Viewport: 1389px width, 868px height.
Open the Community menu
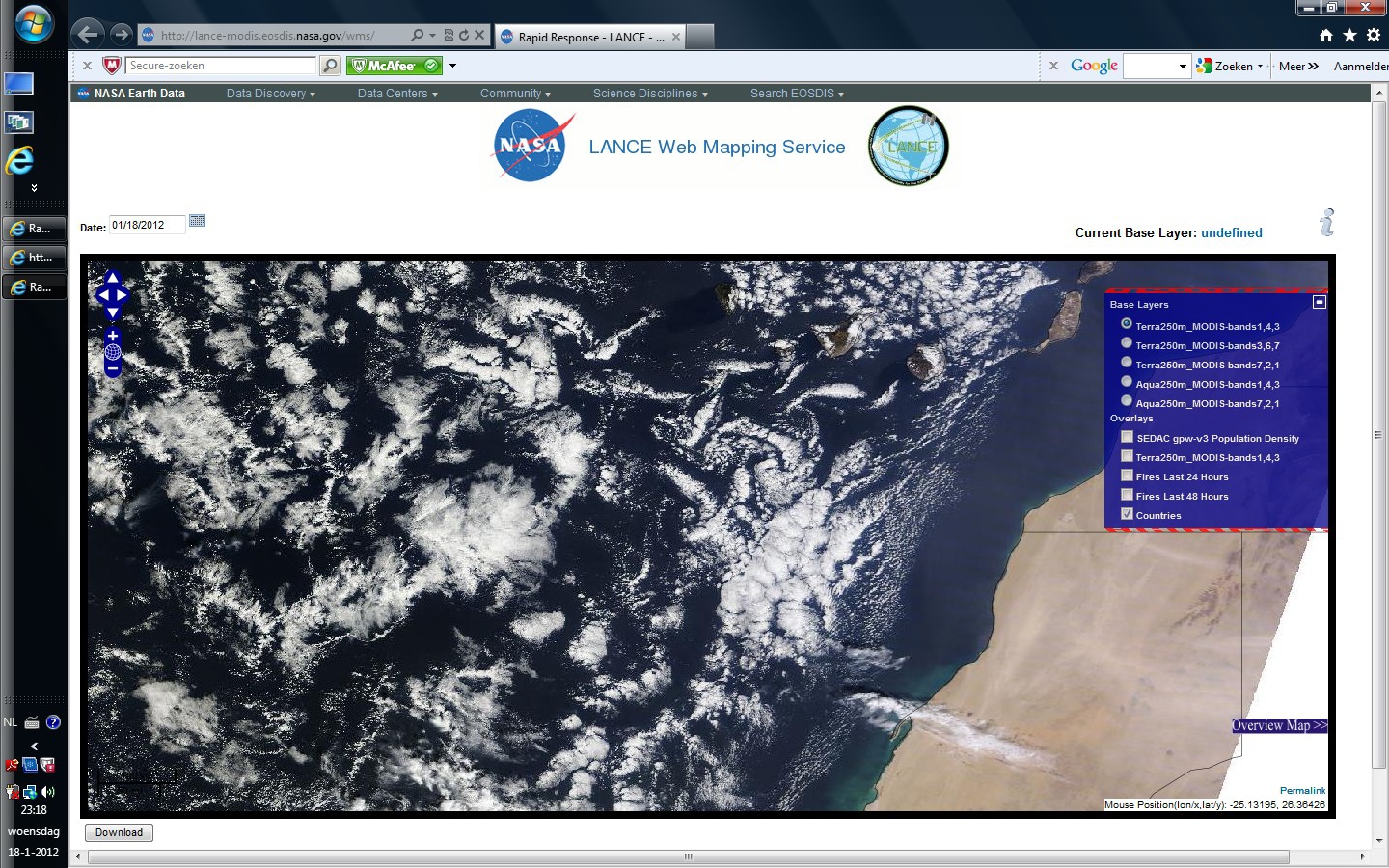pyautogui.click(x=515, y=94)
